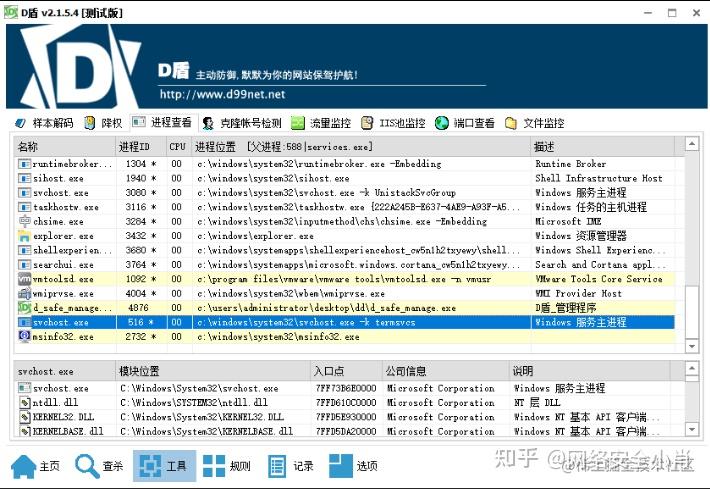Click the chsime.exe process icon
The width and height of the screenshot is (710, 489).
click(24, 221)
